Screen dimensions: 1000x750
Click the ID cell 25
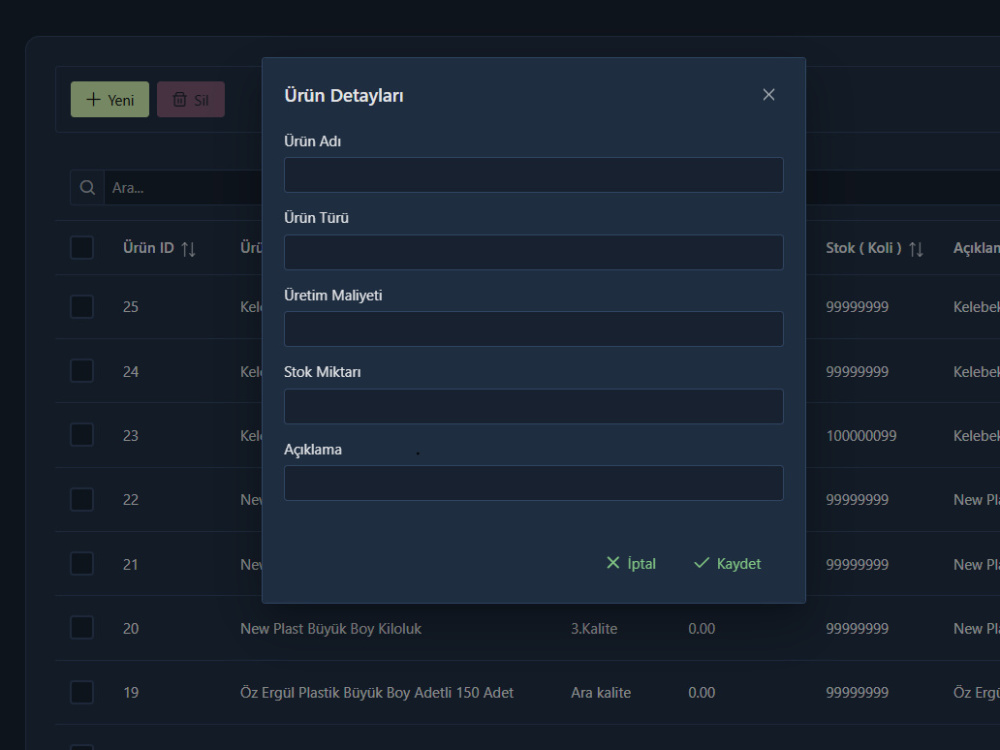tap(131, 307)
